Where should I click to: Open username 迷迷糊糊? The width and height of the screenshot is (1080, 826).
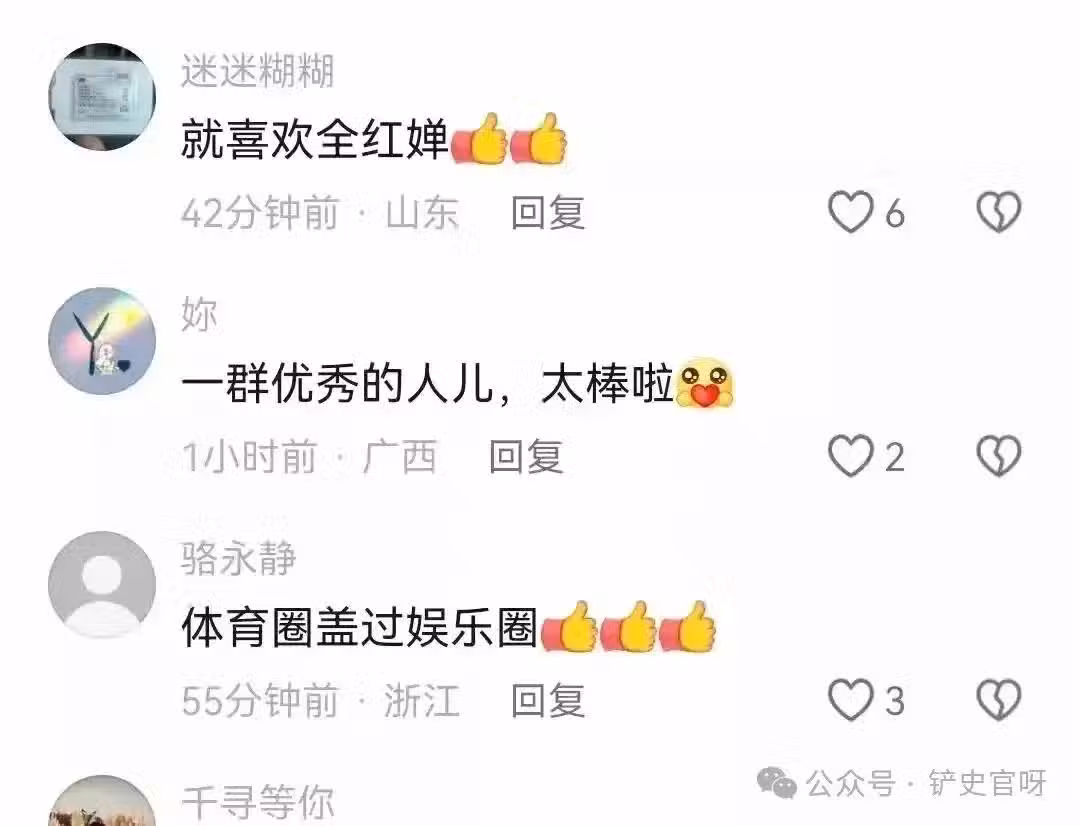(258, 72)
